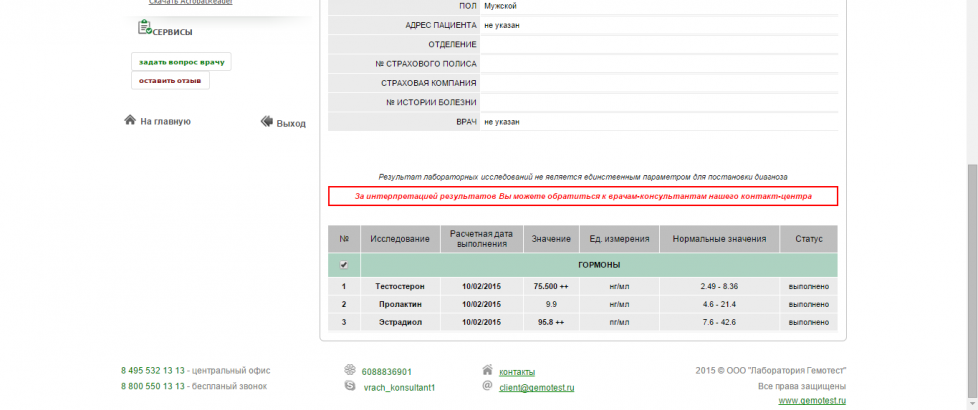This screenshot has width=978, height=410.
Task: Open the контакты link
Action: click(517, 372)
